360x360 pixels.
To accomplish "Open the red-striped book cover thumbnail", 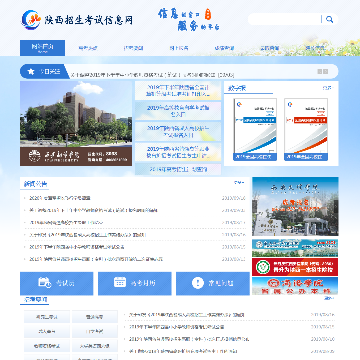I will [x=306, y=129].
